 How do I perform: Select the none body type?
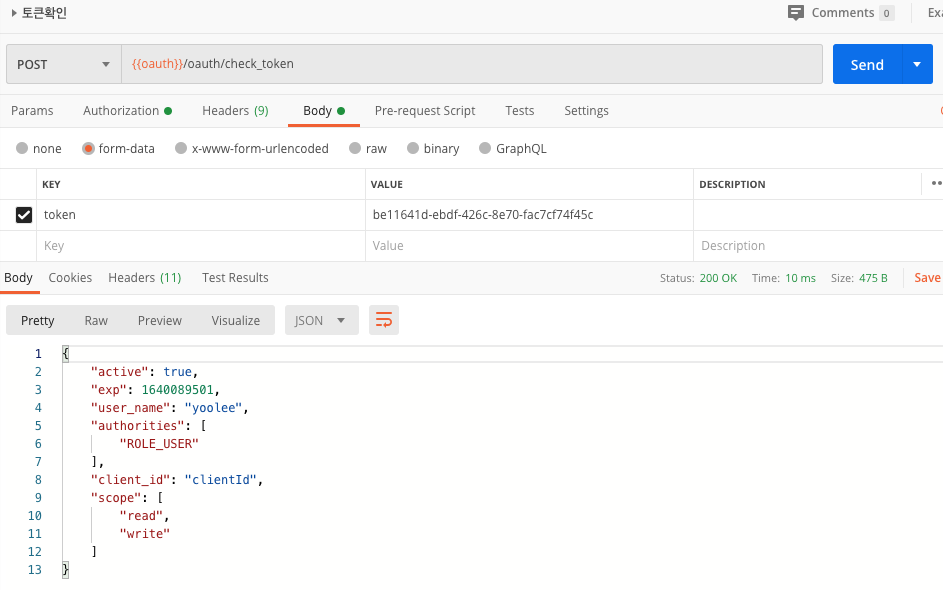[x=22, y=148]
